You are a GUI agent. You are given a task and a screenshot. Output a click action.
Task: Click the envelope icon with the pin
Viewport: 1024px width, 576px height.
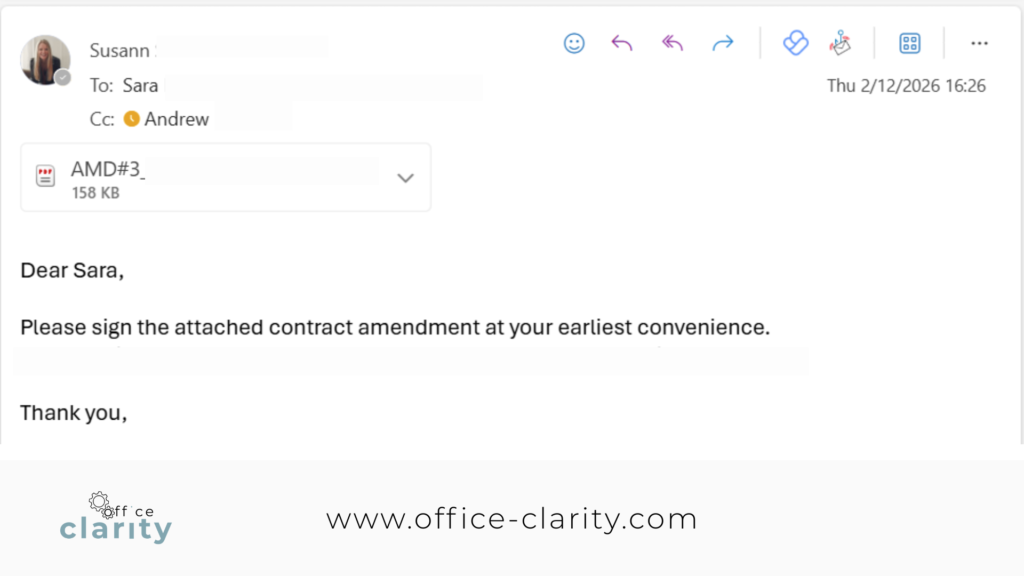[840, 43]
